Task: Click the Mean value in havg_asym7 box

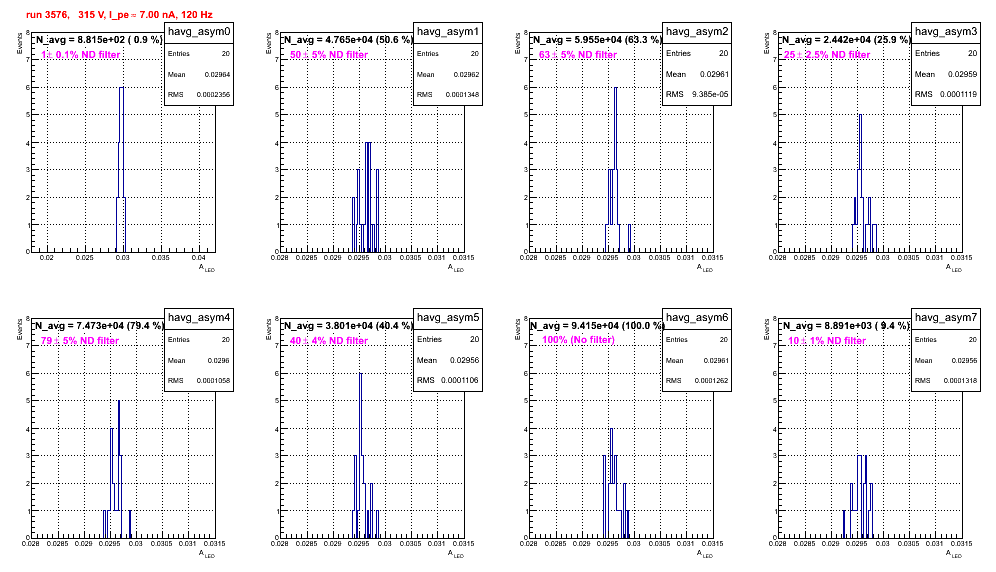Action: 965,361
